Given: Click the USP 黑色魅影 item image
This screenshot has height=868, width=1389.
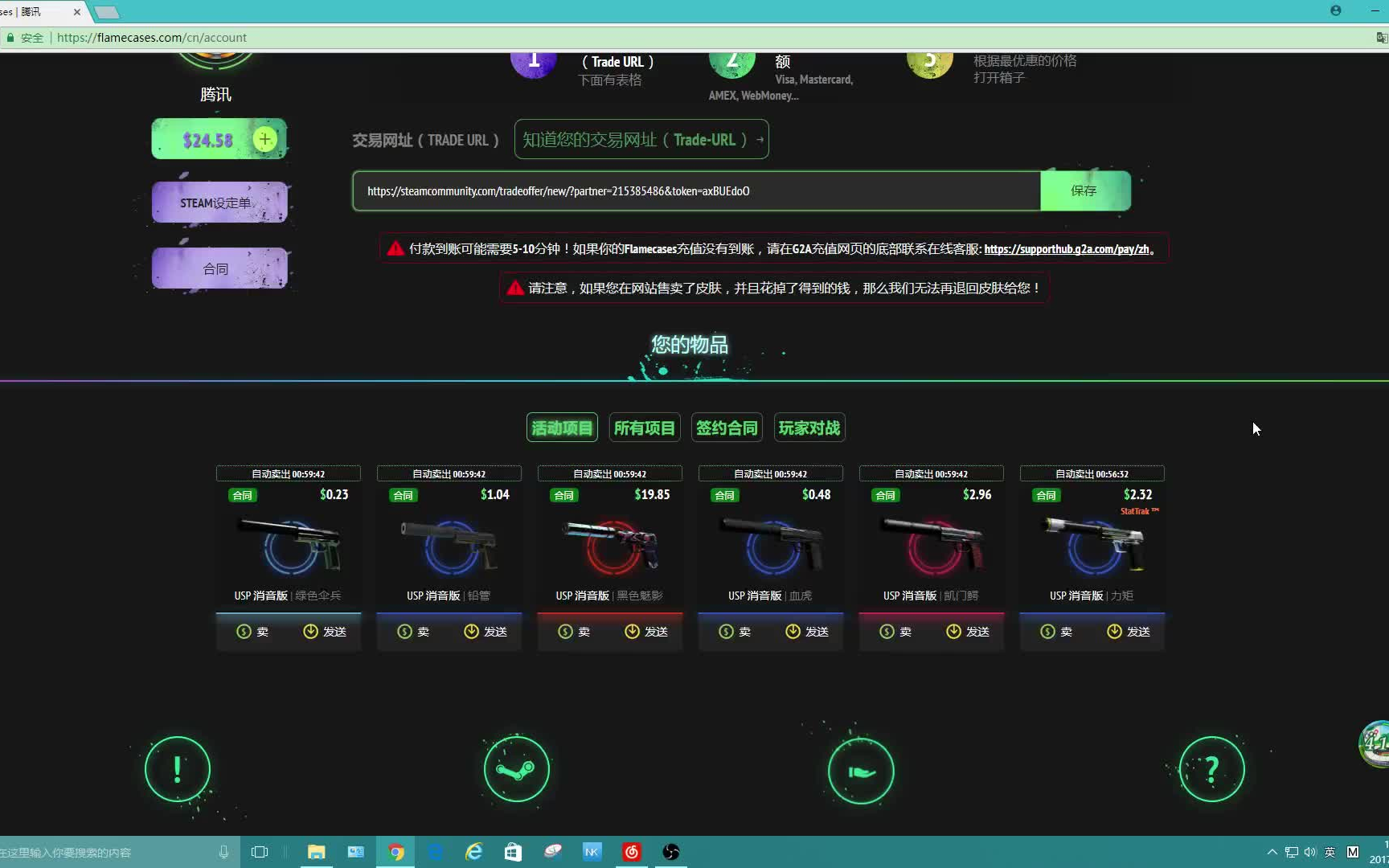Looking at the screenshot, I should click(609, 545).
